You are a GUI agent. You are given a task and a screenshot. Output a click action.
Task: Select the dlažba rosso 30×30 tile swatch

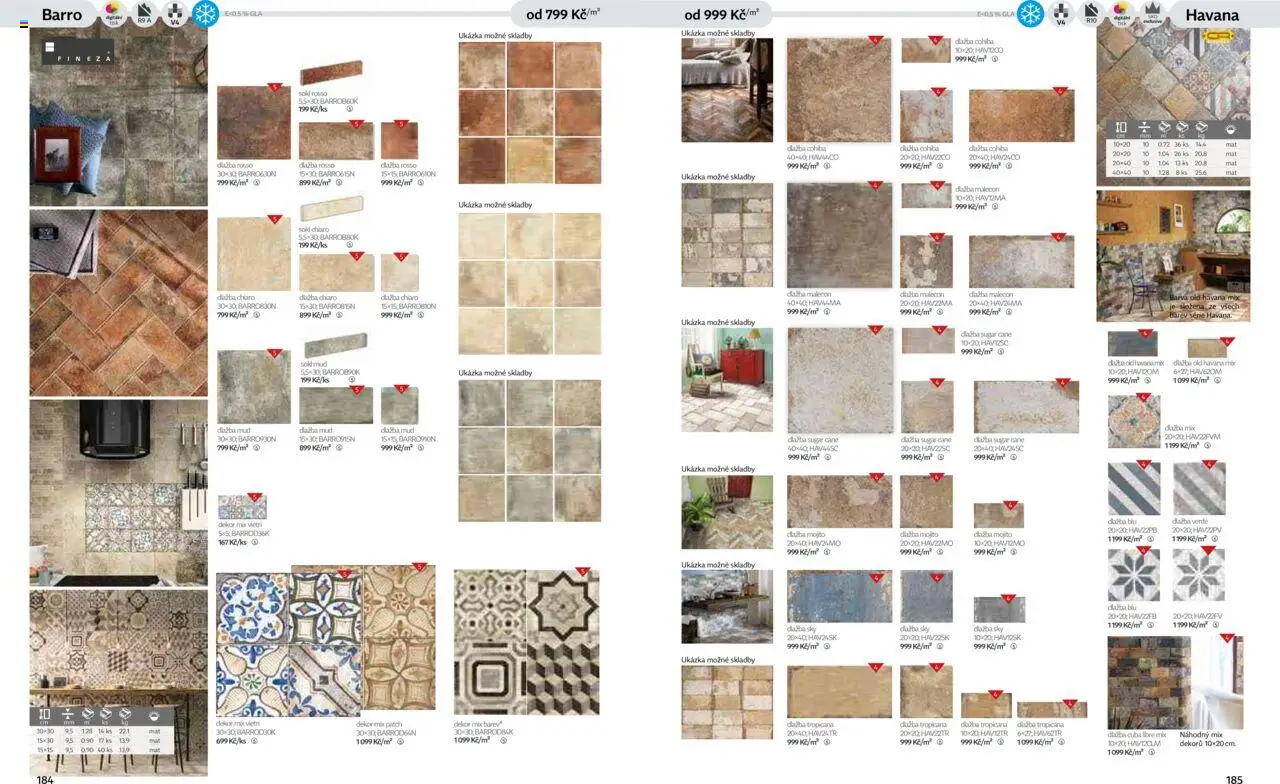pyautogui.click(x=253, y=123)
